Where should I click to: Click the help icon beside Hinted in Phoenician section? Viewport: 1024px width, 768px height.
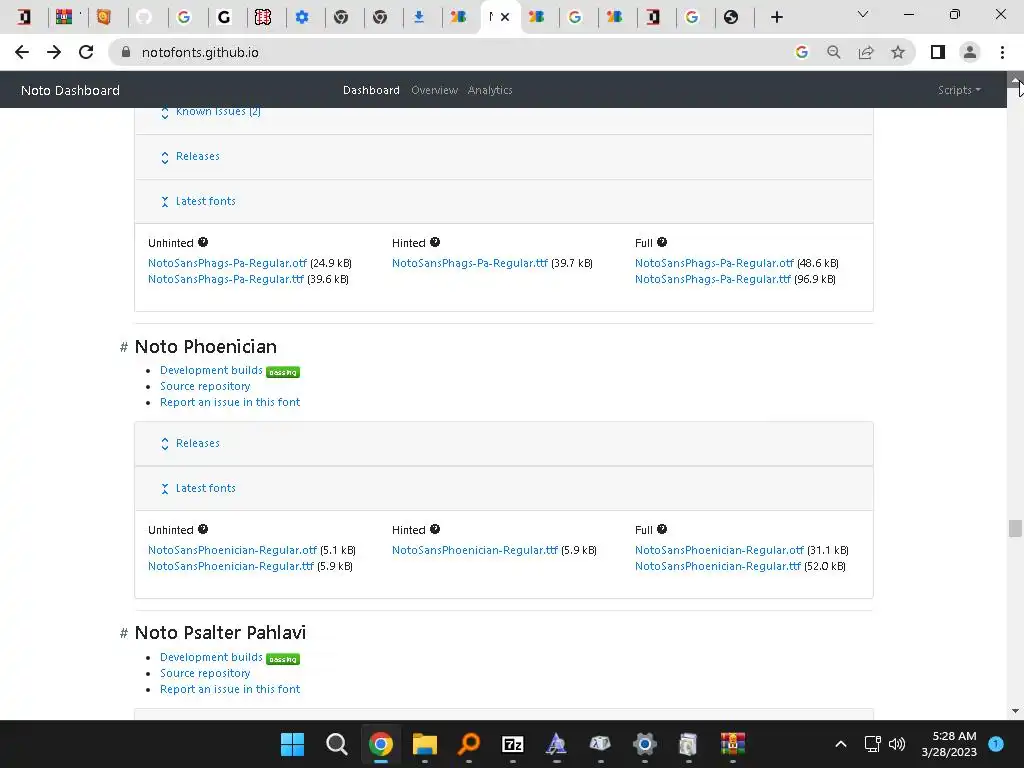tap(435, 530)
